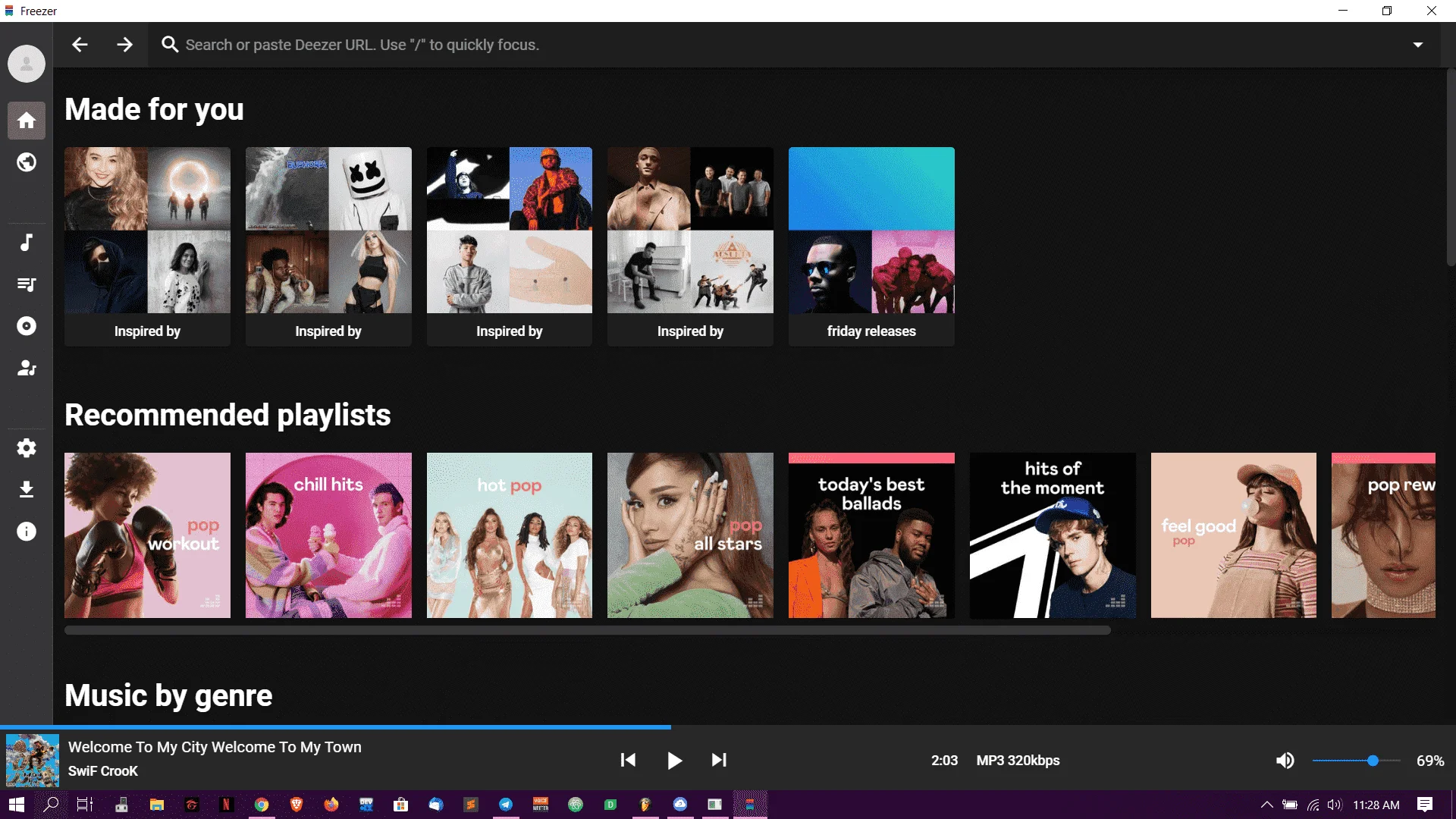Open the Browse globe icon

coord(27,162)
